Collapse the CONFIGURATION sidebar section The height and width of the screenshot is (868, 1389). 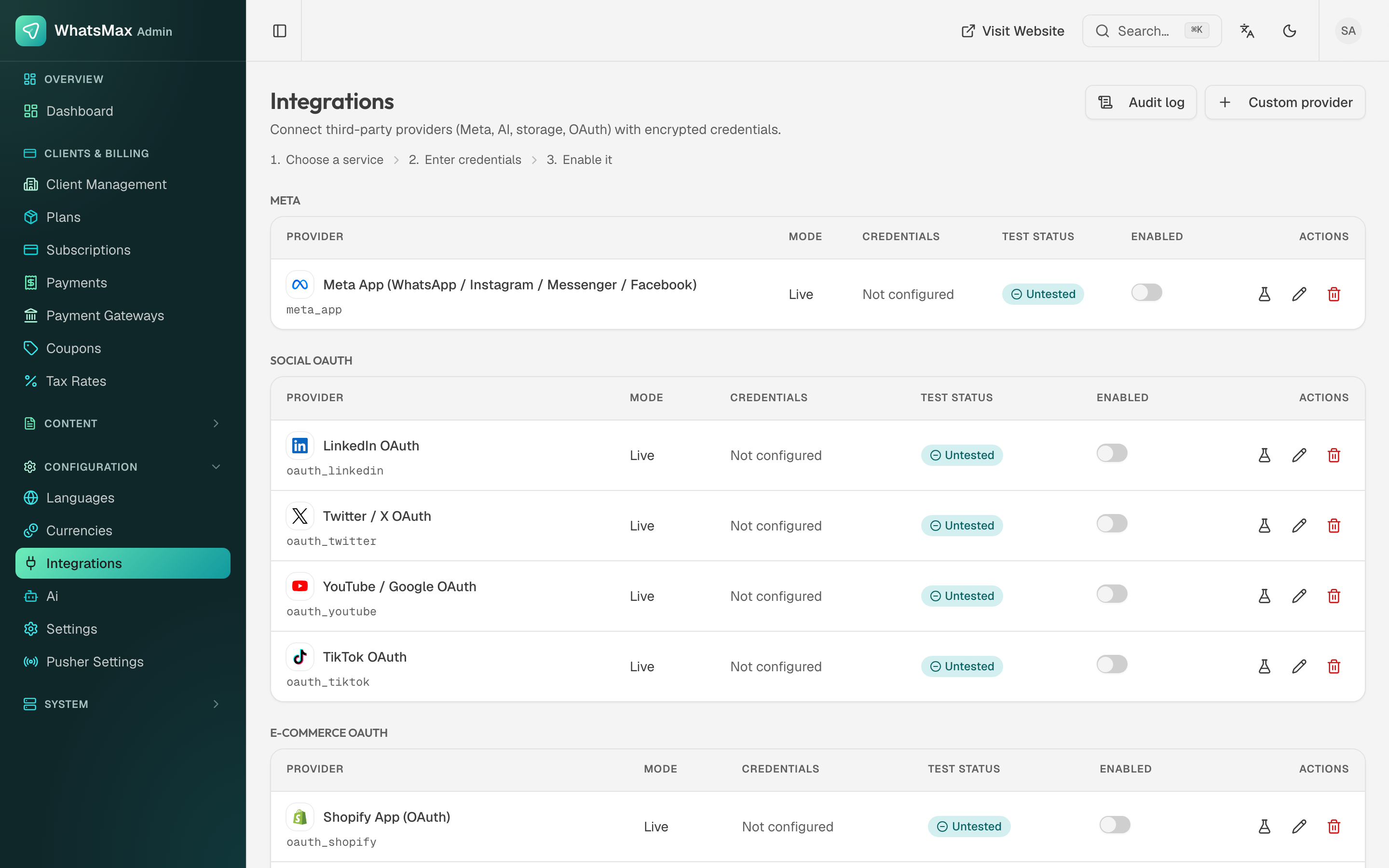tap(123, 467)
